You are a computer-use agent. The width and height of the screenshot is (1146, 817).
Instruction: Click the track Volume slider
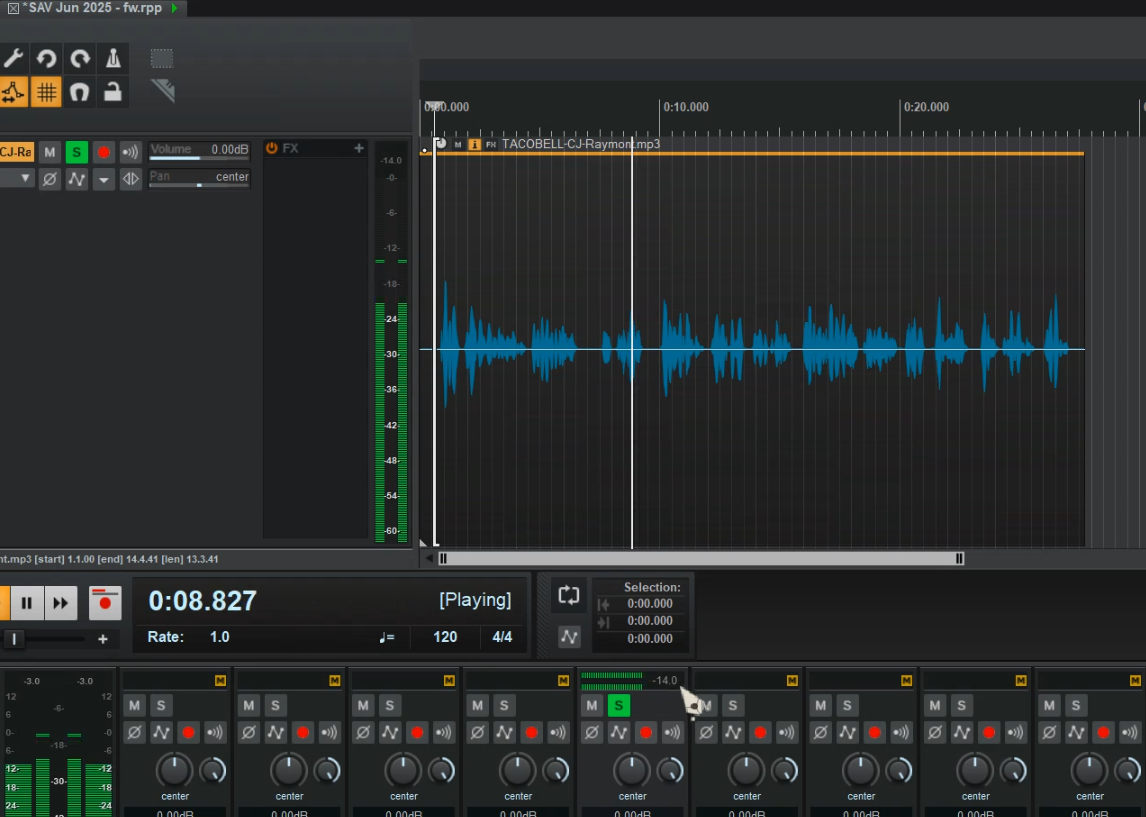click(x=199, y=158)
